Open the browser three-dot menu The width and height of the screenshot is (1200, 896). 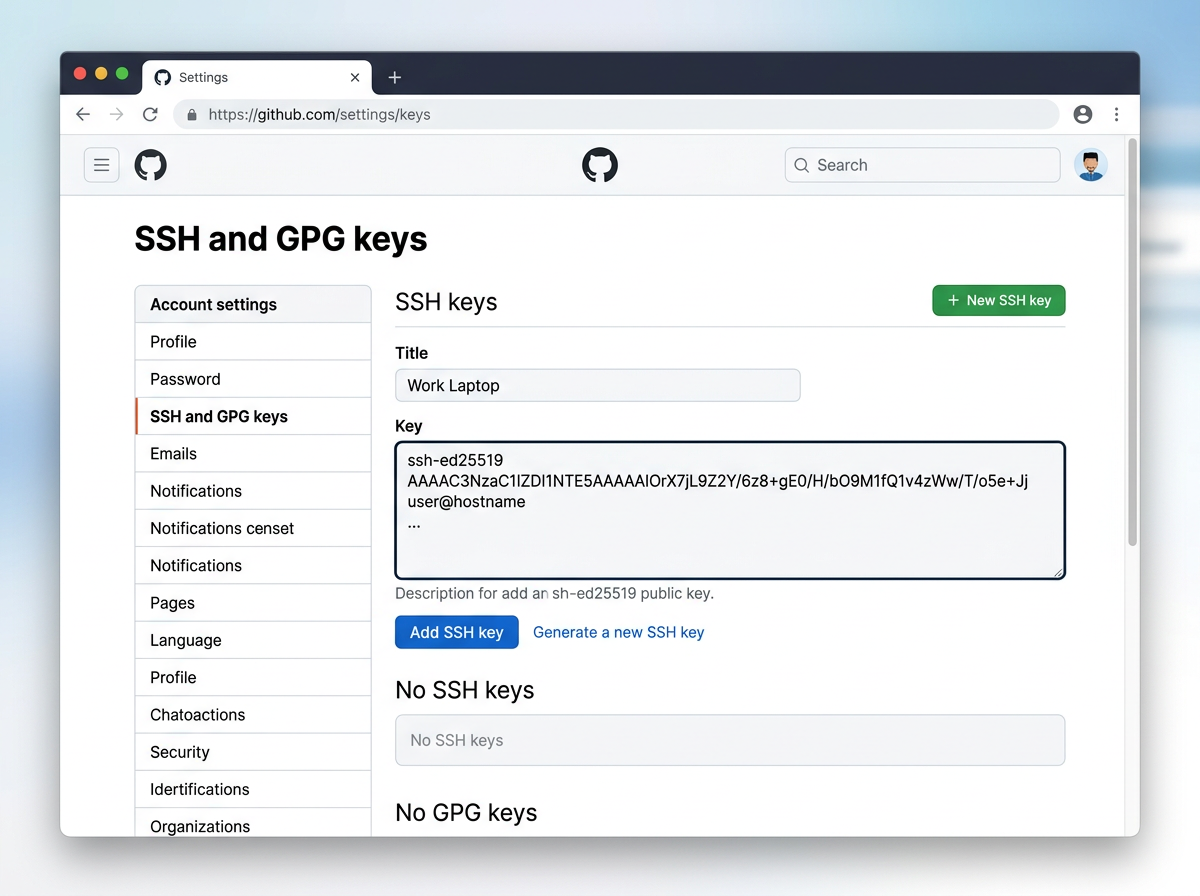(1116, 114)
